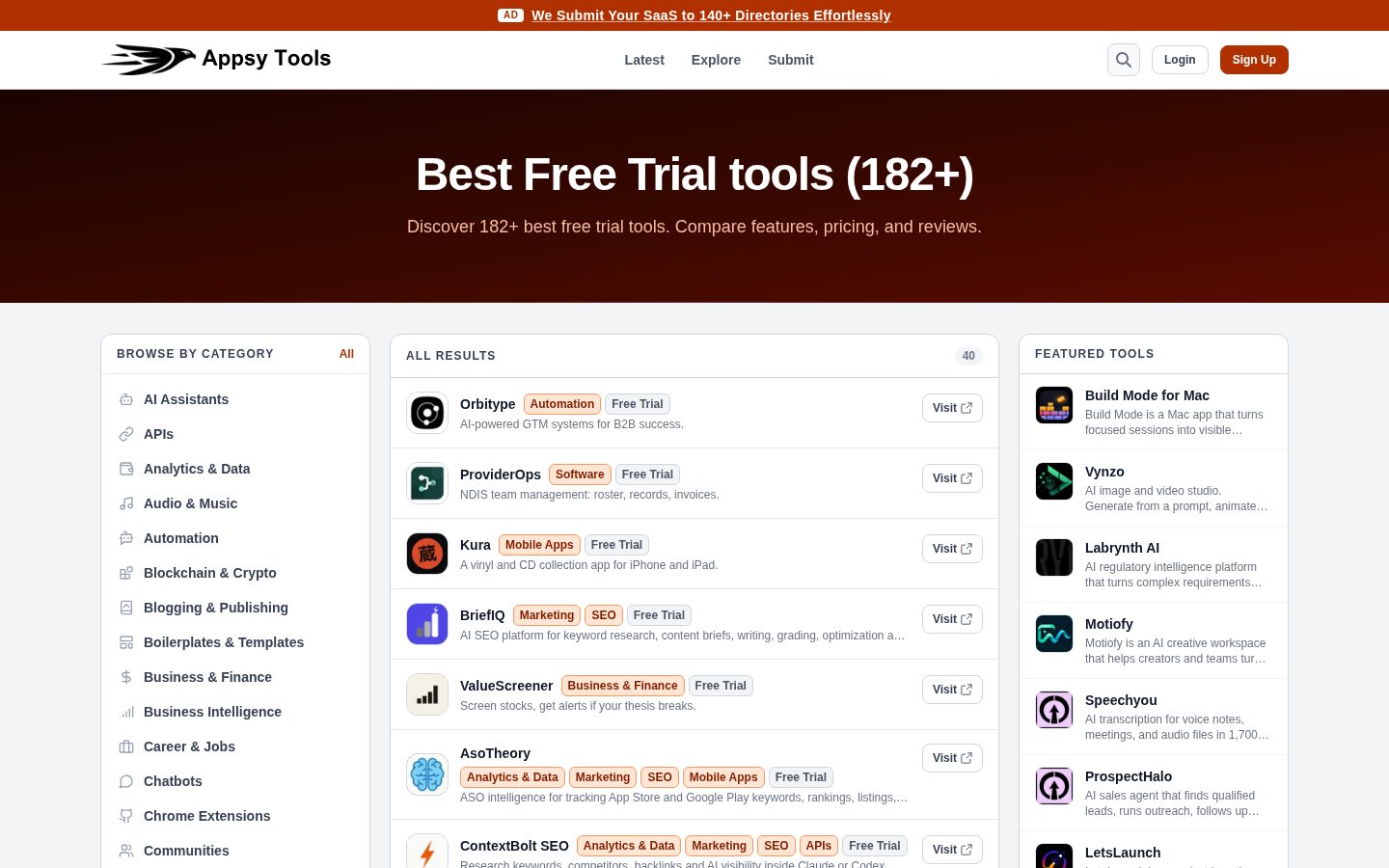Open the Explore nav item
The width and height of the screenshot is (1389, 868).
[716, 60]
